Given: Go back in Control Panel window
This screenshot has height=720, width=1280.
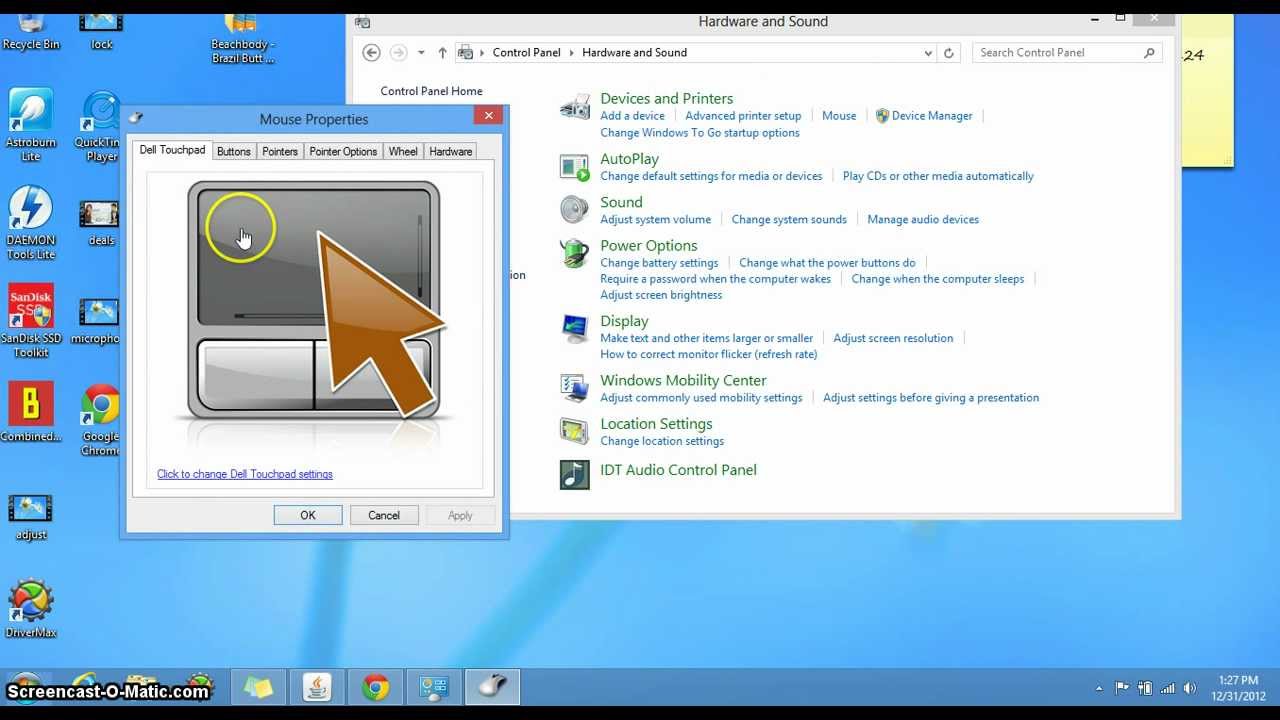Looking at the screenshot, I should (371, 53).
